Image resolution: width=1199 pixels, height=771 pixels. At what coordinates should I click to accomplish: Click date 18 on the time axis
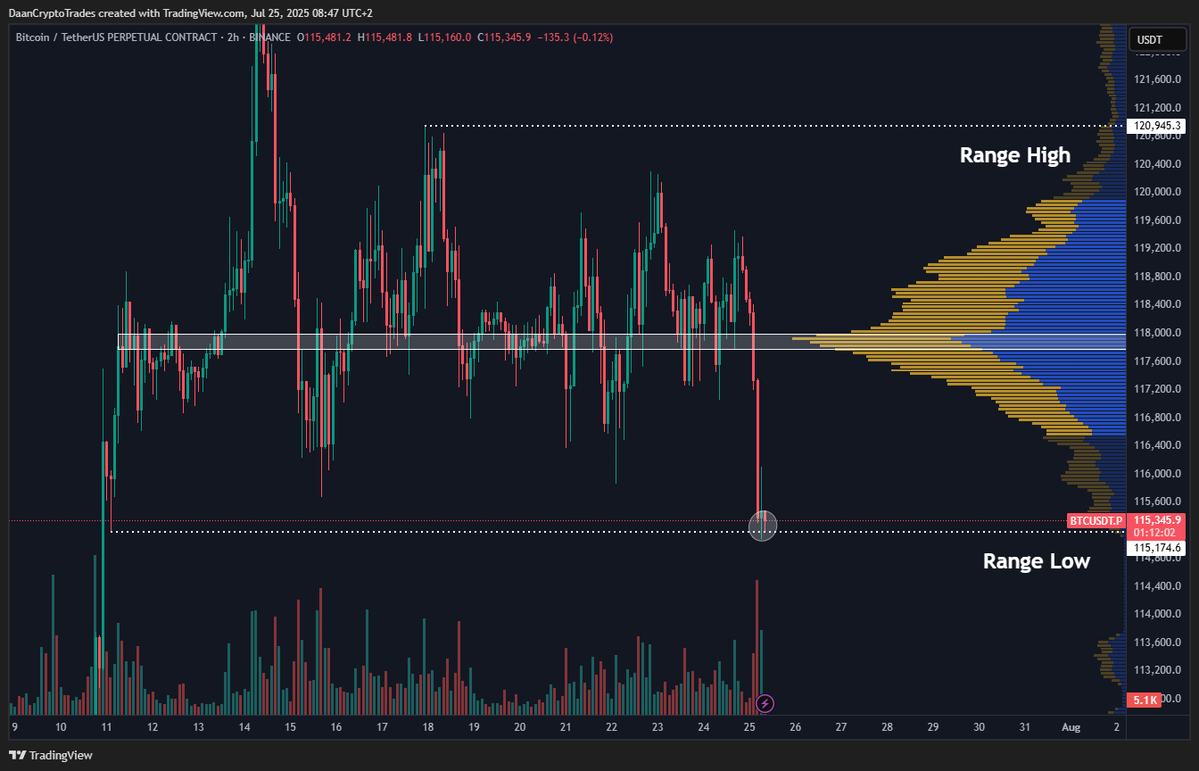428,727
